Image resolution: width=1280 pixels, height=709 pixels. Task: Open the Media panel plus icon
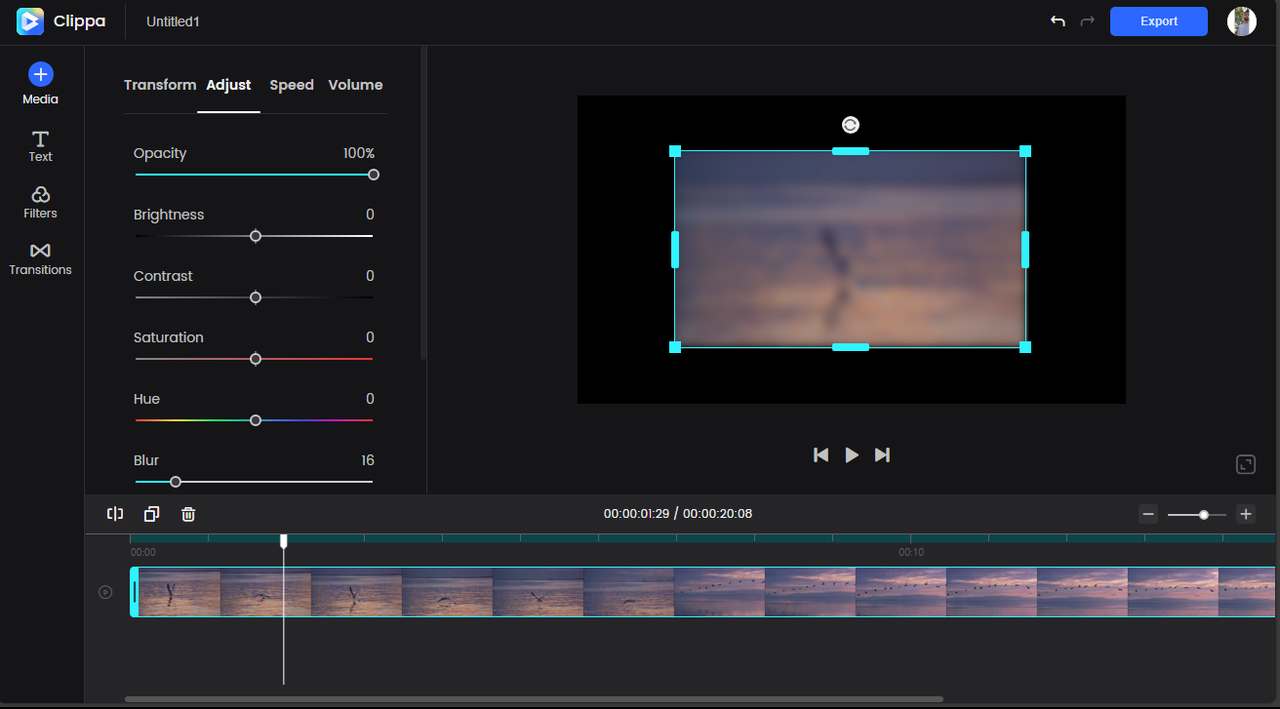click(x=40, y=74)
